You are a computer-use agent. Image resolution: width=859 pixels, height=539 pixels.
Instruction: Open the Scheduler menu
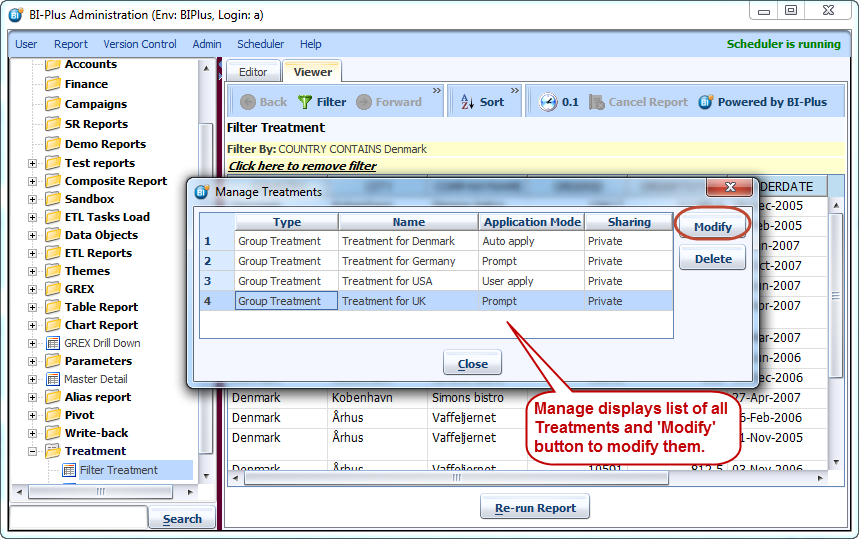[x=260, y=44]
